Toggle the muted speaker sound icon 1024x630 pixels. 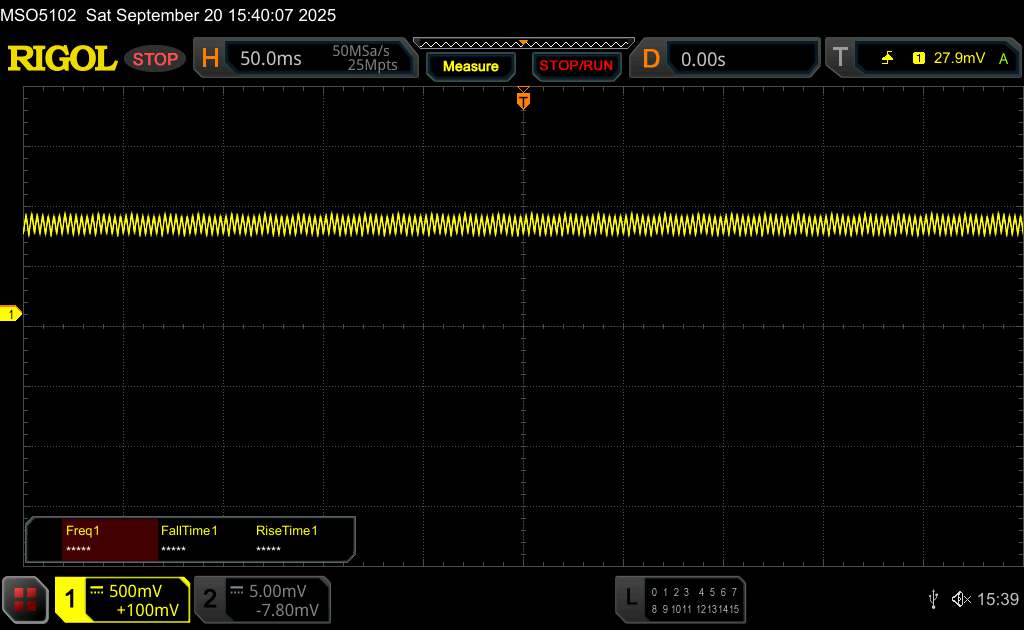[960, 599]
